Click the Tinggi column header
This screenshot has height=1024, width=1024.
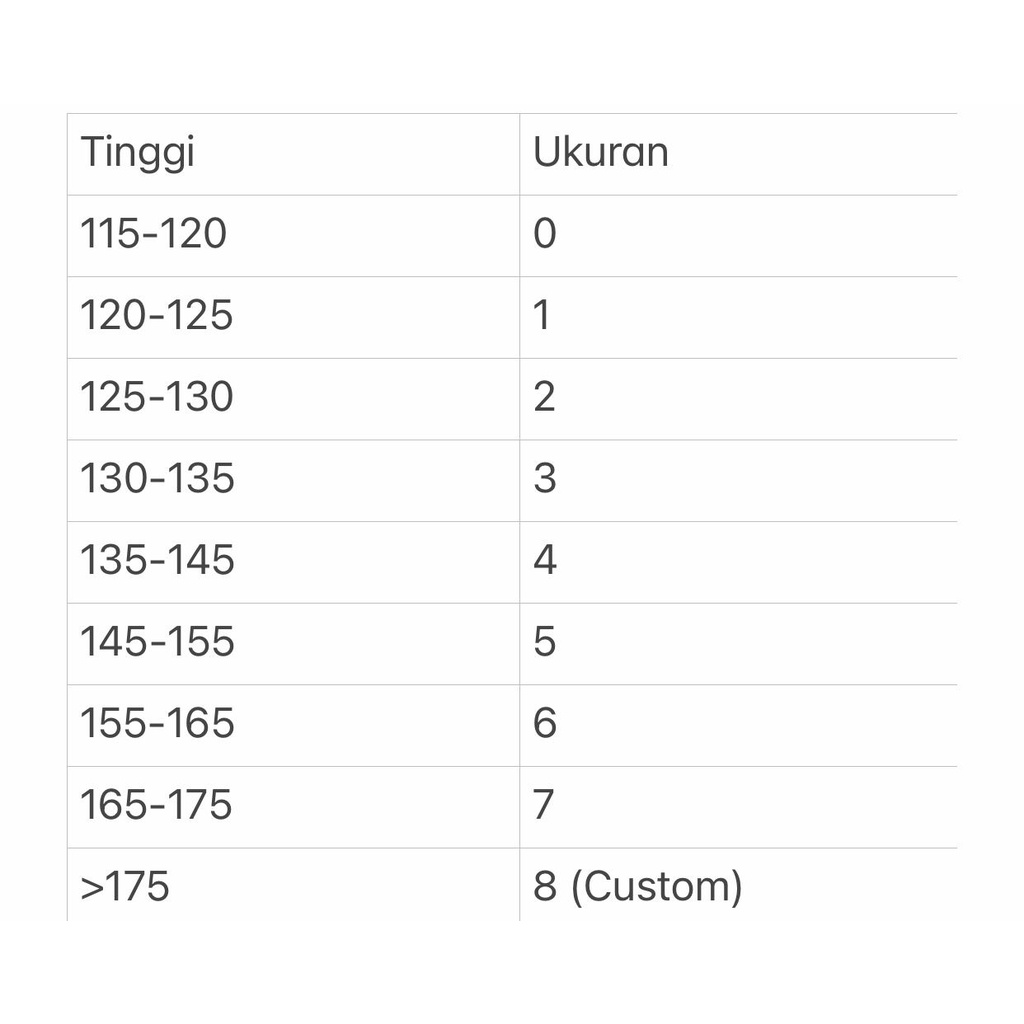pyautogui.click(x=138, y=153)
